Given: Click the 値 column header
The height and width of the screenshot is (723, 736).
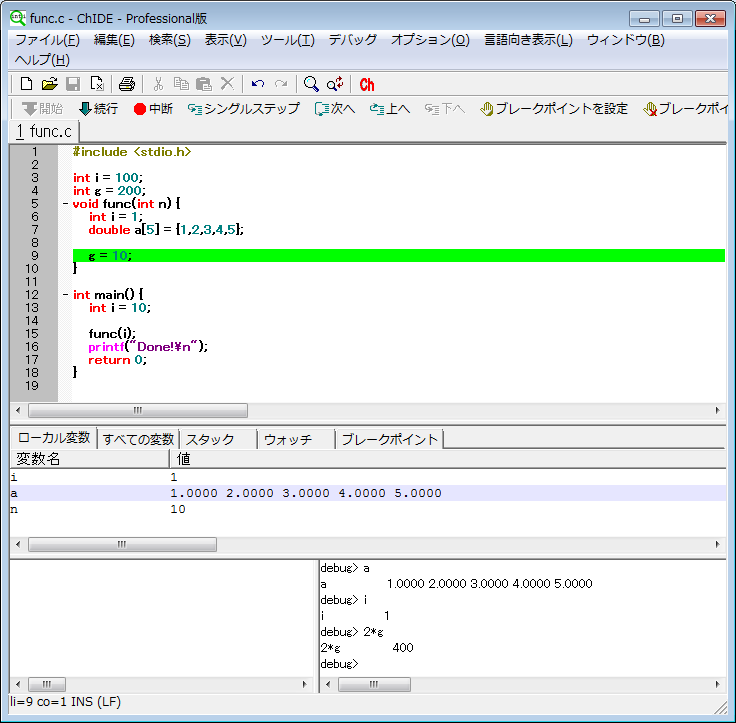Looking at the screenshot, I should [x=448, y=459].
